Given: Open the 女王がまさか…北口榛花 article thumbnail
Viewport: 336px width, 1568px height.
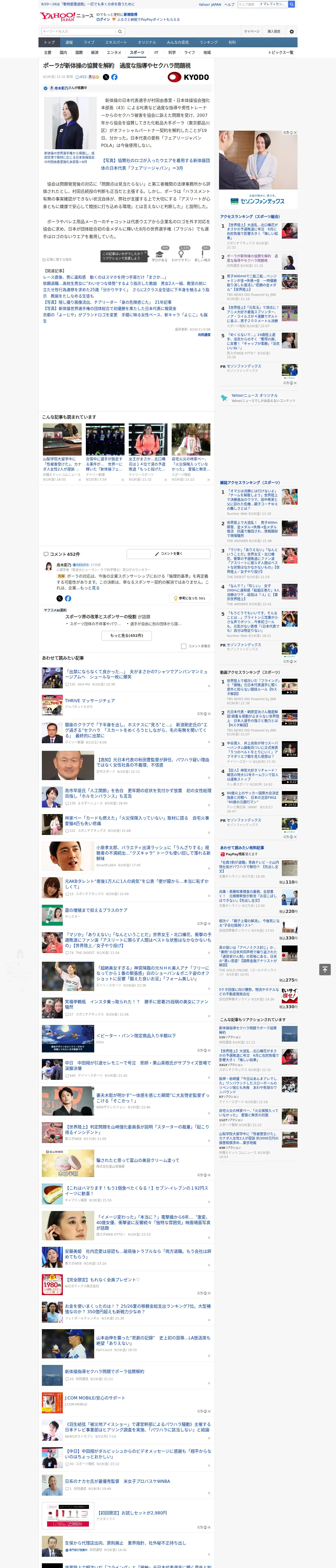Looking at the screenshot, I should click(148, 439).
